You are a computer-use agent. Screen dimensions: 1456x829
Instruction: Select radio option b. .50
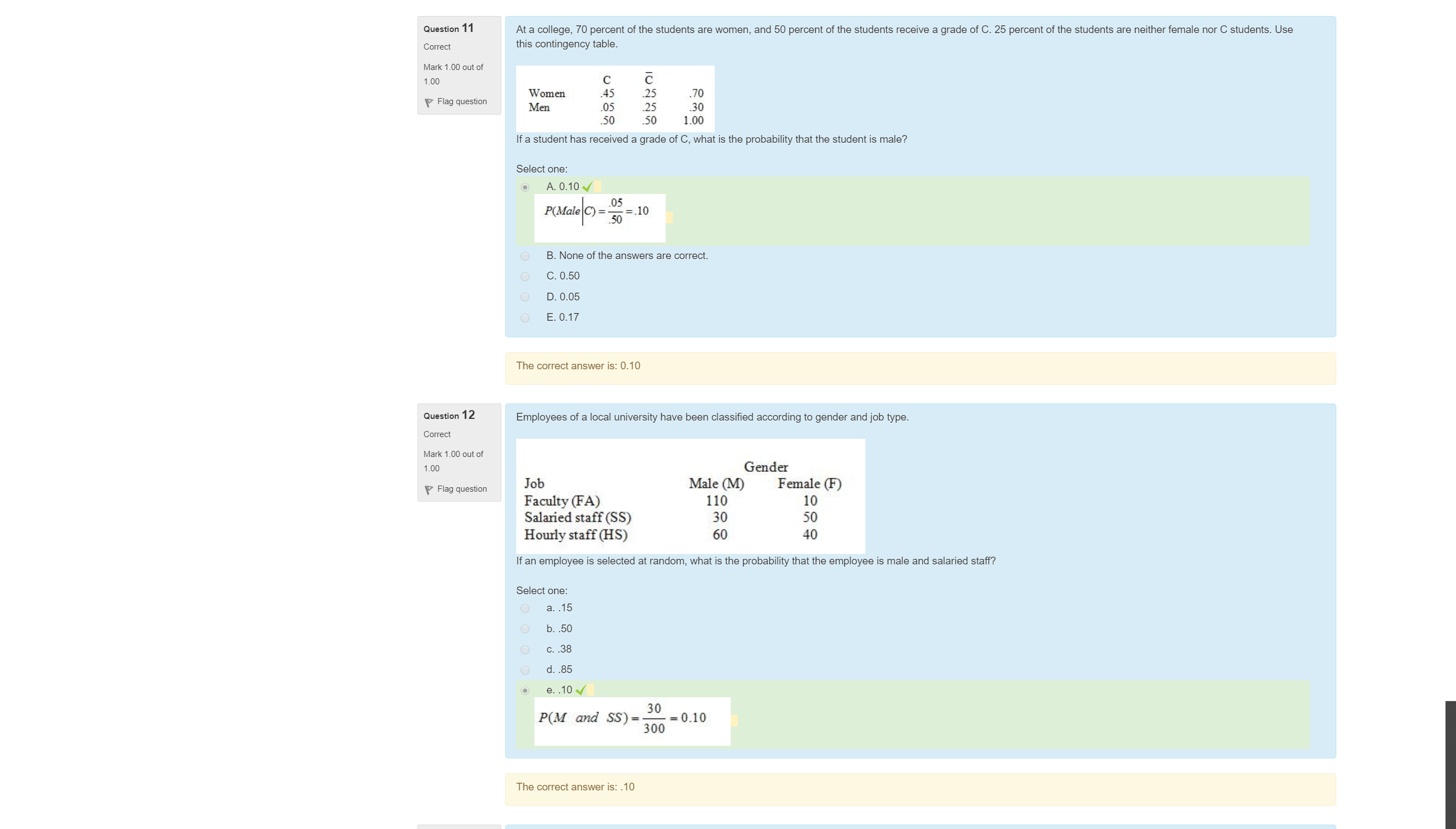(x=524, y=629)
